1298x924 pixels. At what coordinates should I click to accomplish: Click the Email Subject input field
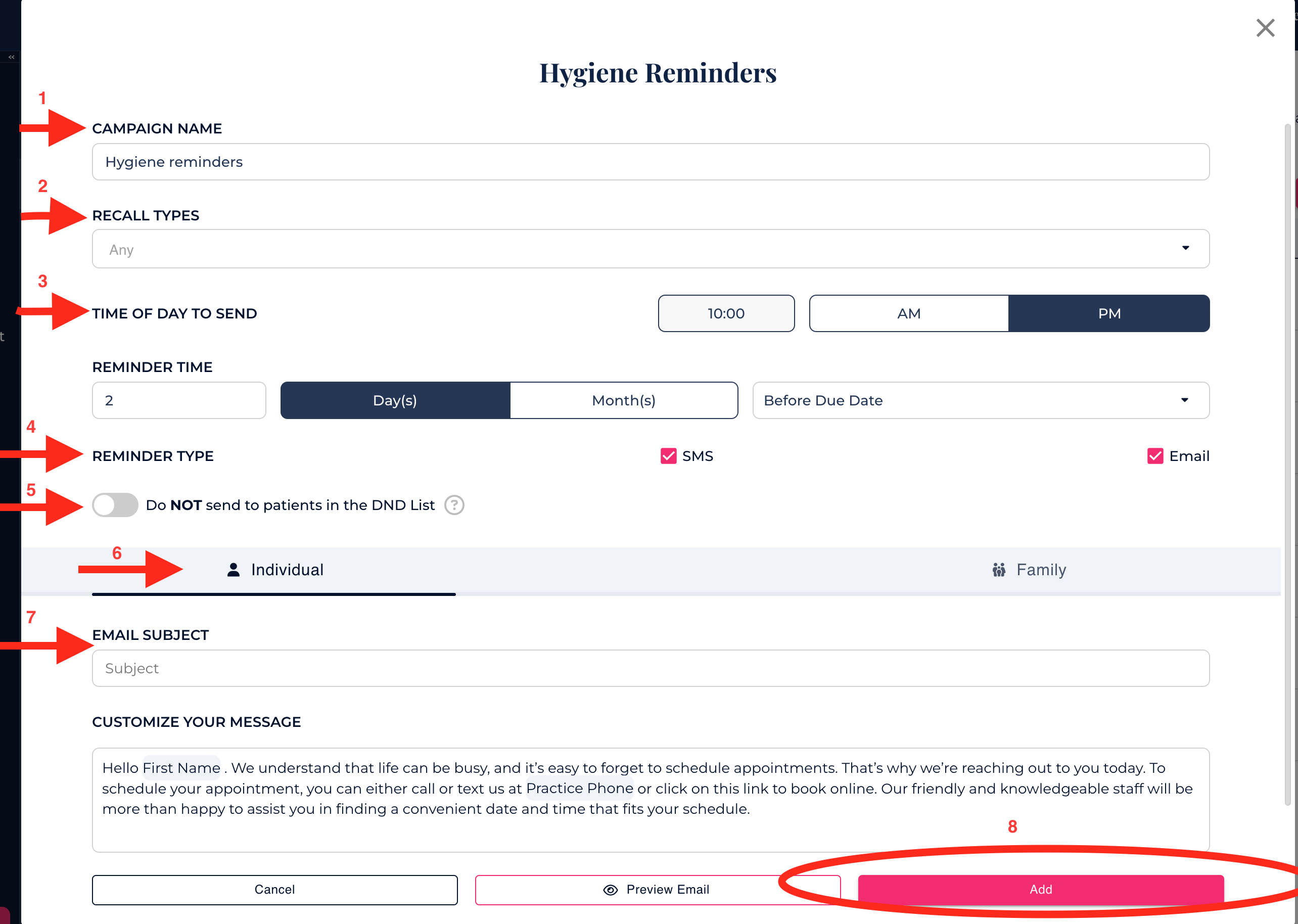(650, 669)
